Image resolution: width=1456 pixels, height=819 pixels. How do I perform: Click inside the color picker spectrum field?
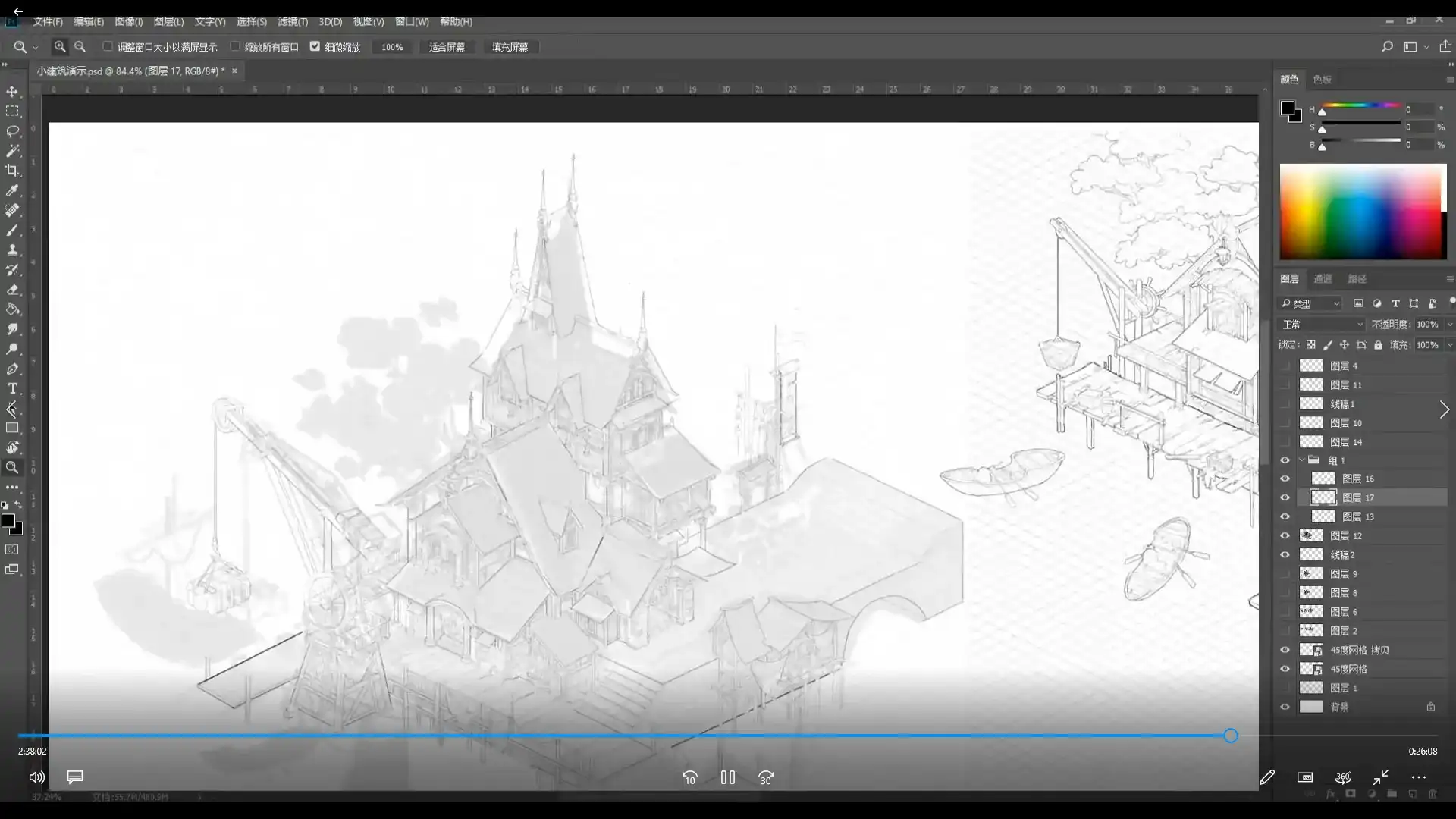1361,212
